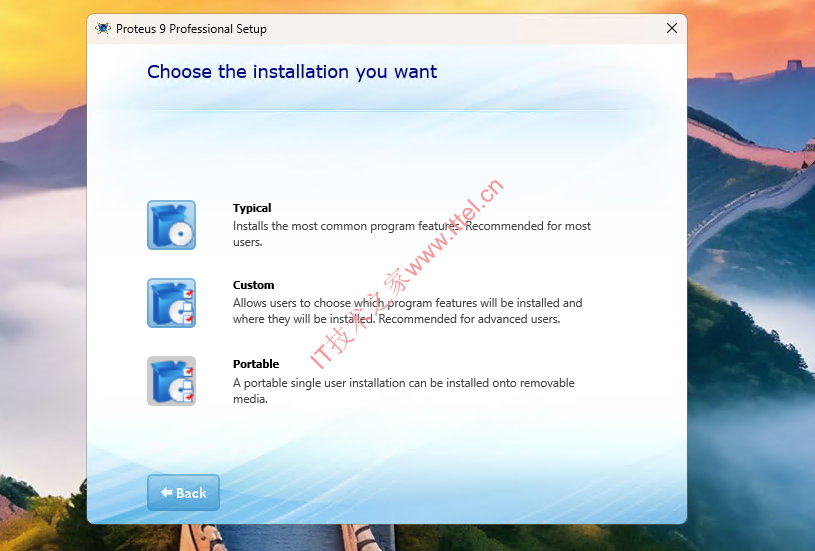Pick the Portable installation icon

click(x=172, y=381)
